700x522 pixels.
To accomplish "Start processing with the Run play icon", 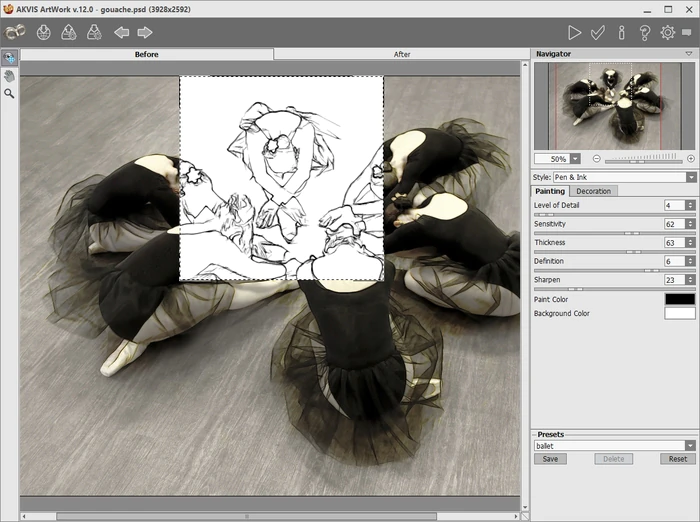I will tap(574, 33).
